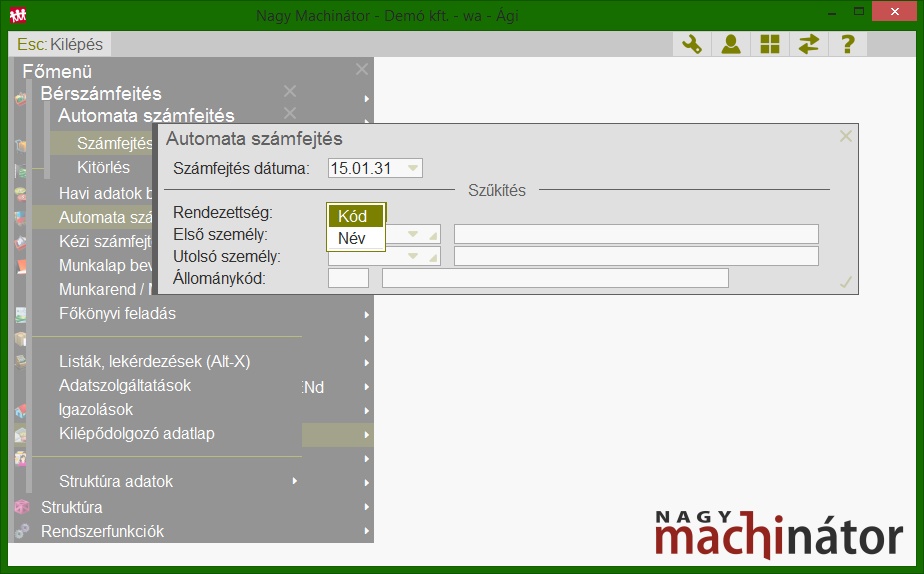This screenshot has height=574, width=924.
Task: Close the Automata számfejtés submenu panel
Action: click(x=289, y=113)
